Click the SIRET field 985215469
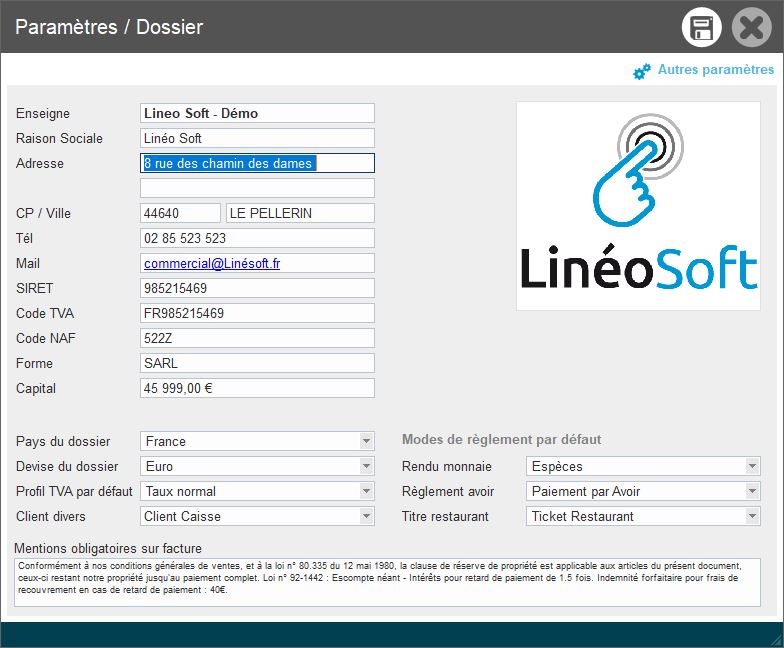 [257, 288]
